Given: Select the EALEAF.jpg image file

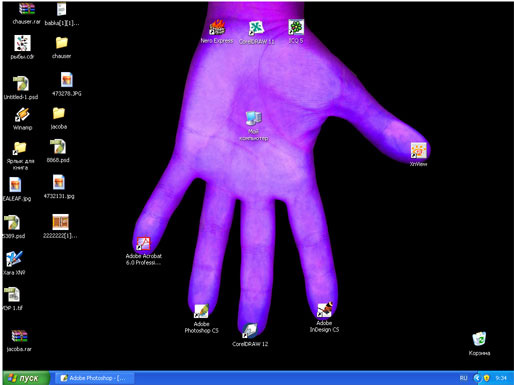Looking at the screenshot, I should (15, 185).
